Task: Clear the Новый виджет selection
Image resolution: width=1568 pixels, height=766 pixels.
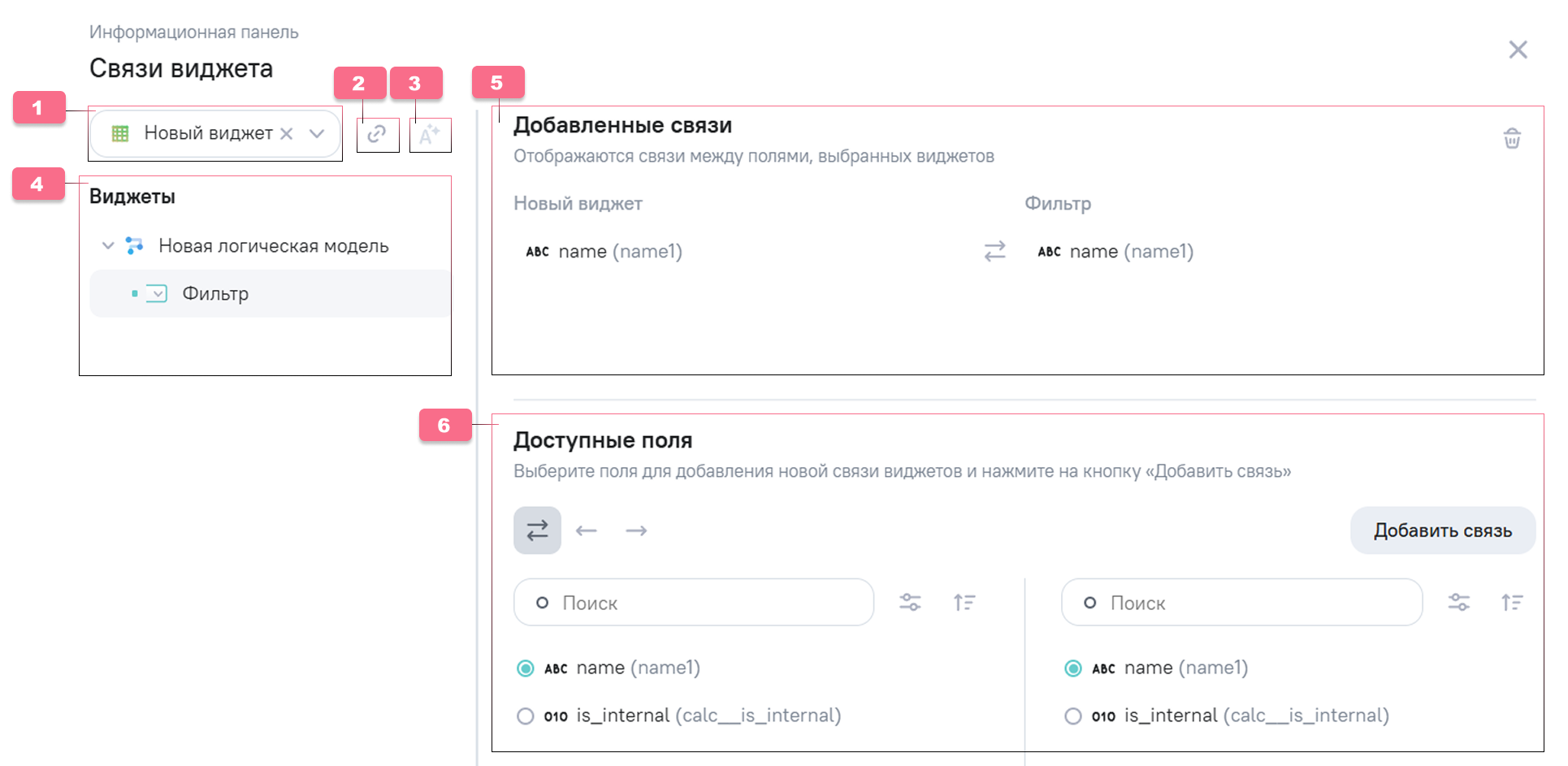Action: (287, 133)
